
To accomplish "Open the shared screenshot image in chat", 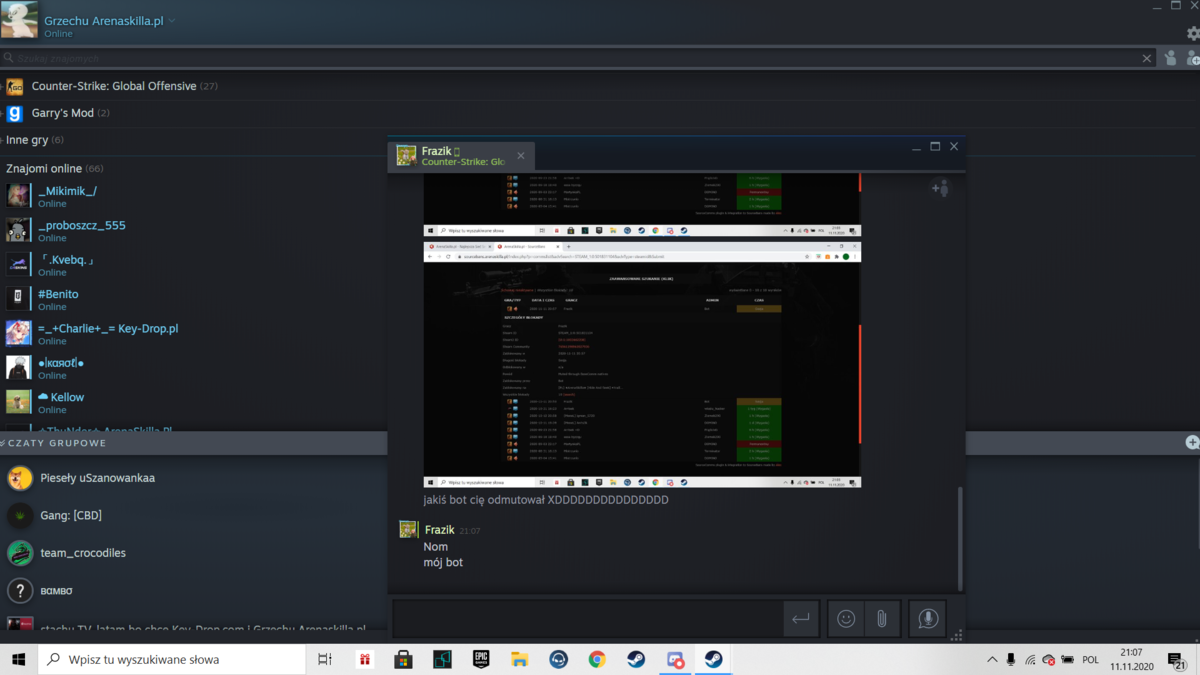I will click(642, 364).
